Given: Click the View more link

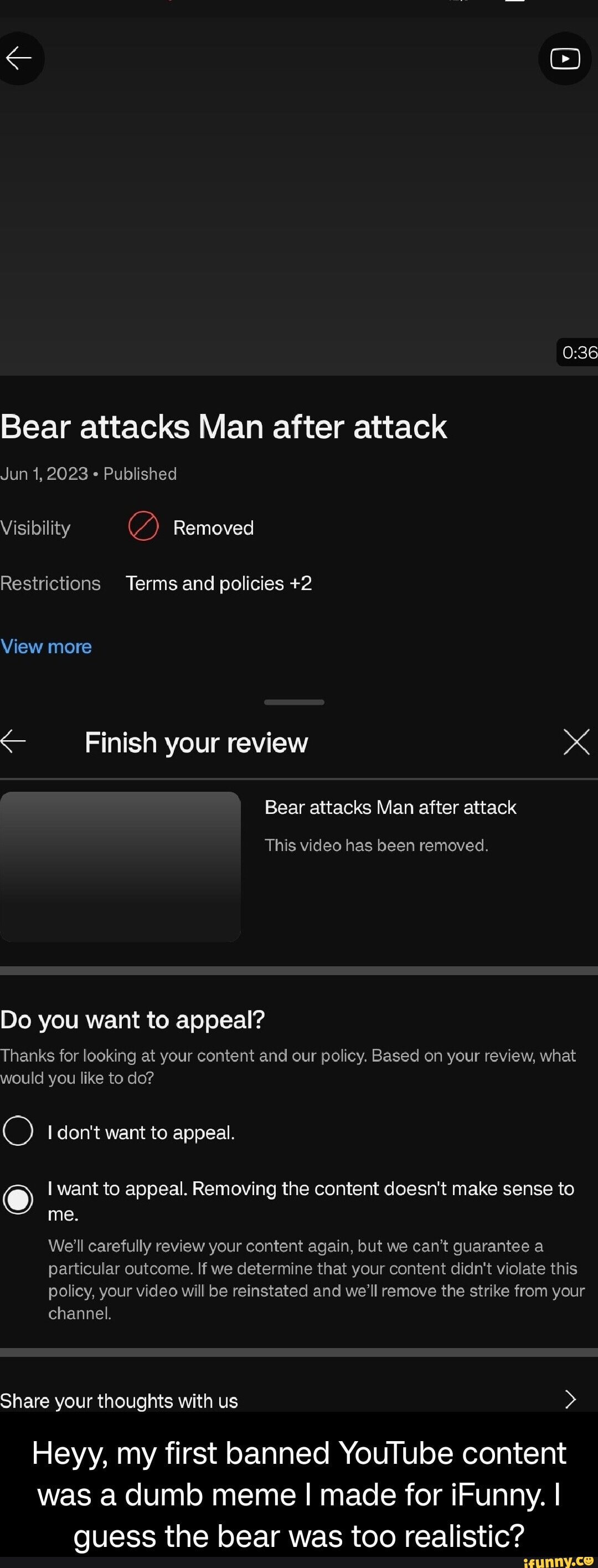Looking at the screenshot, I should tap(46, 647).
